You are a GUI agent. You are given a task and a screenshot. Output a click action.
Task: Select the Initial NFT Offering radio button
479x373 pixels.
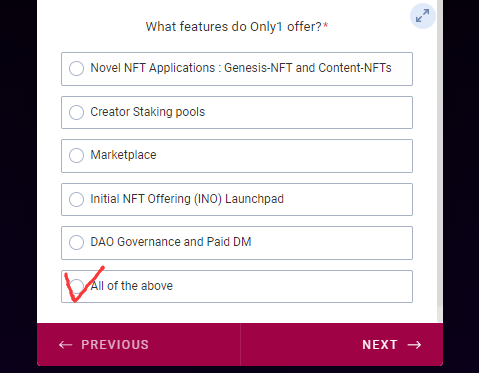pyautogui.click(x=76, y=199)
